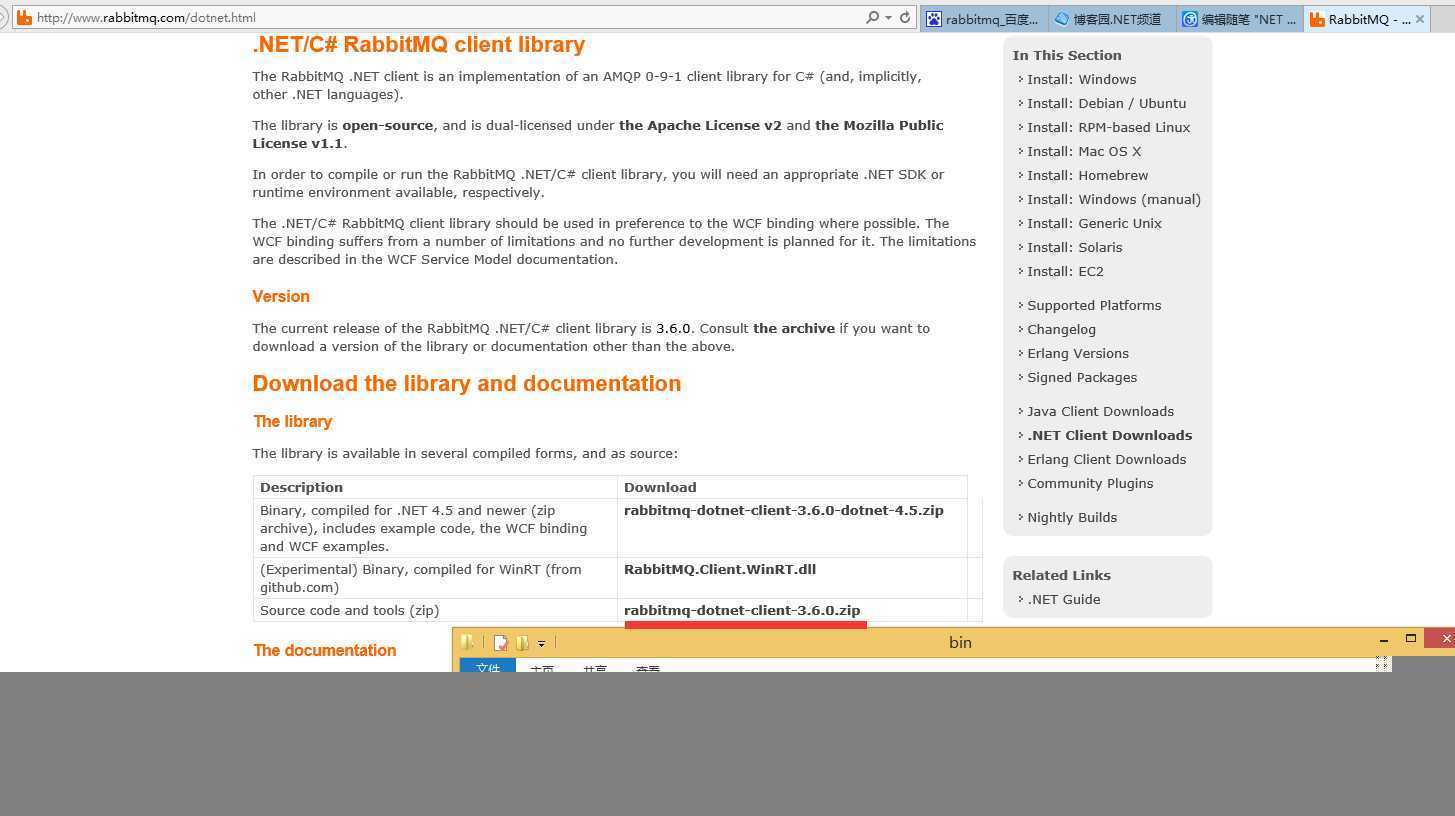Open Community Plugins link

pyautogui.click(x=1090, y=483)
